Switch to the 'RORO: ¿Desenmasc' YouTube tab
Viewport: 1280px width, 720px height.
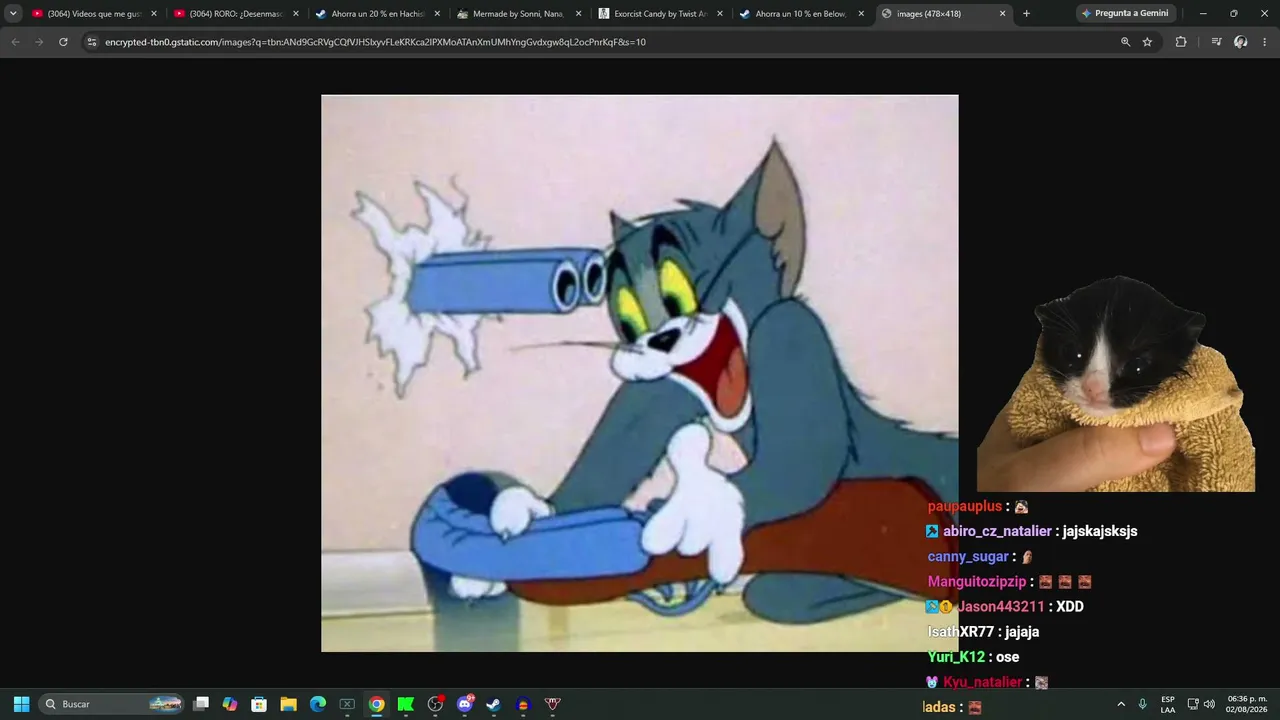point(237,14)
